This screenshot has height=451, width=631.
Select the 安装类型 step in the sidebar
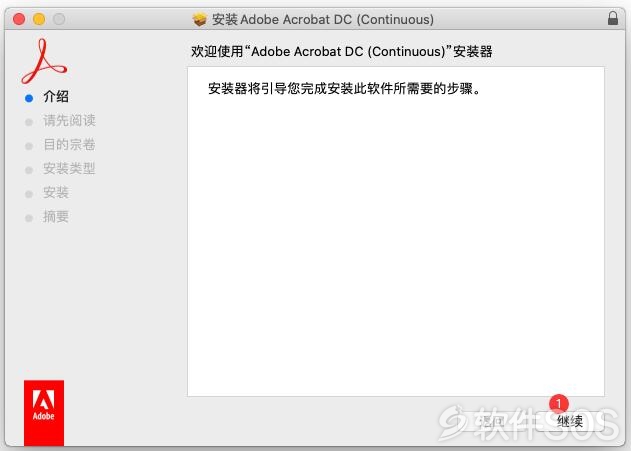[x=69, y=168]
